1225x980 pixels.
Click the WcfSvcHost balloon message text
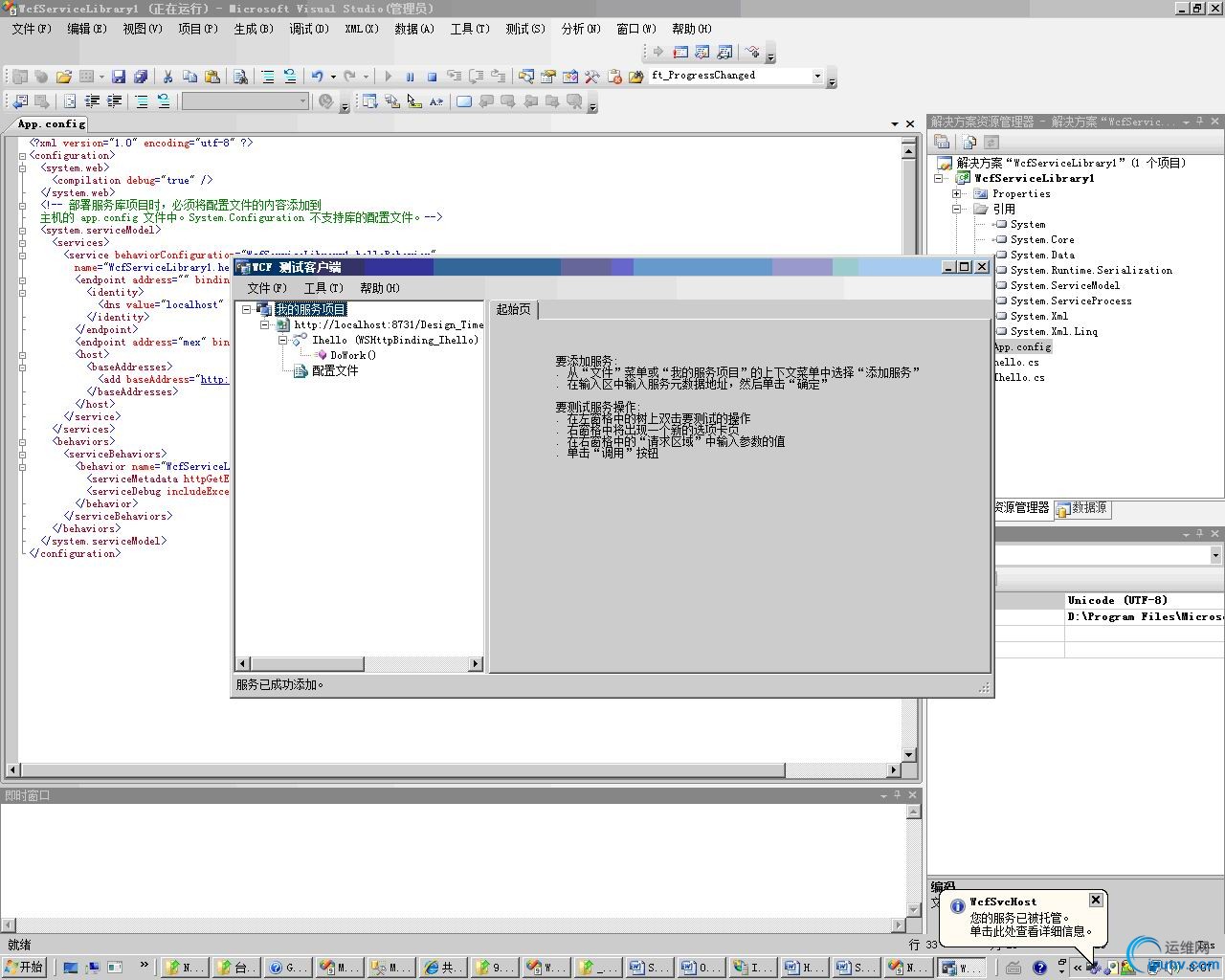1032,924
